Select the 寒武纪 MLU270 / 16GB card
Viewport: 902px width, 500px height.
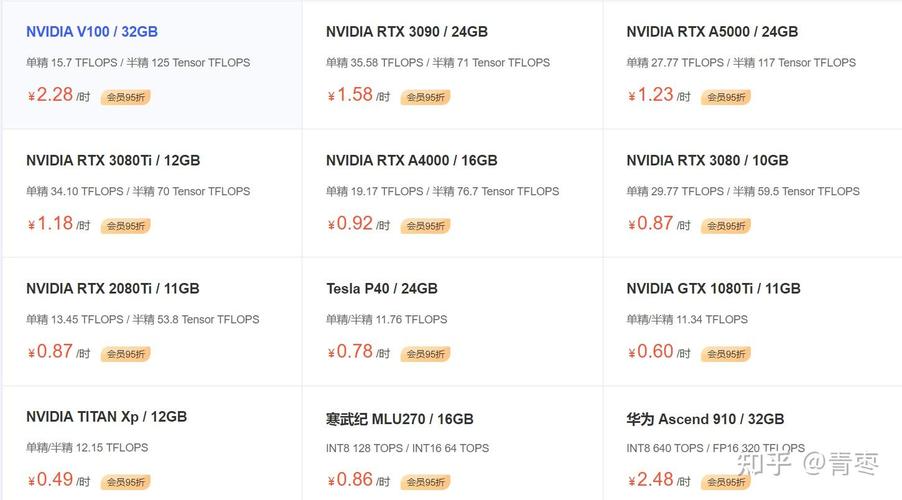(399, 419)
